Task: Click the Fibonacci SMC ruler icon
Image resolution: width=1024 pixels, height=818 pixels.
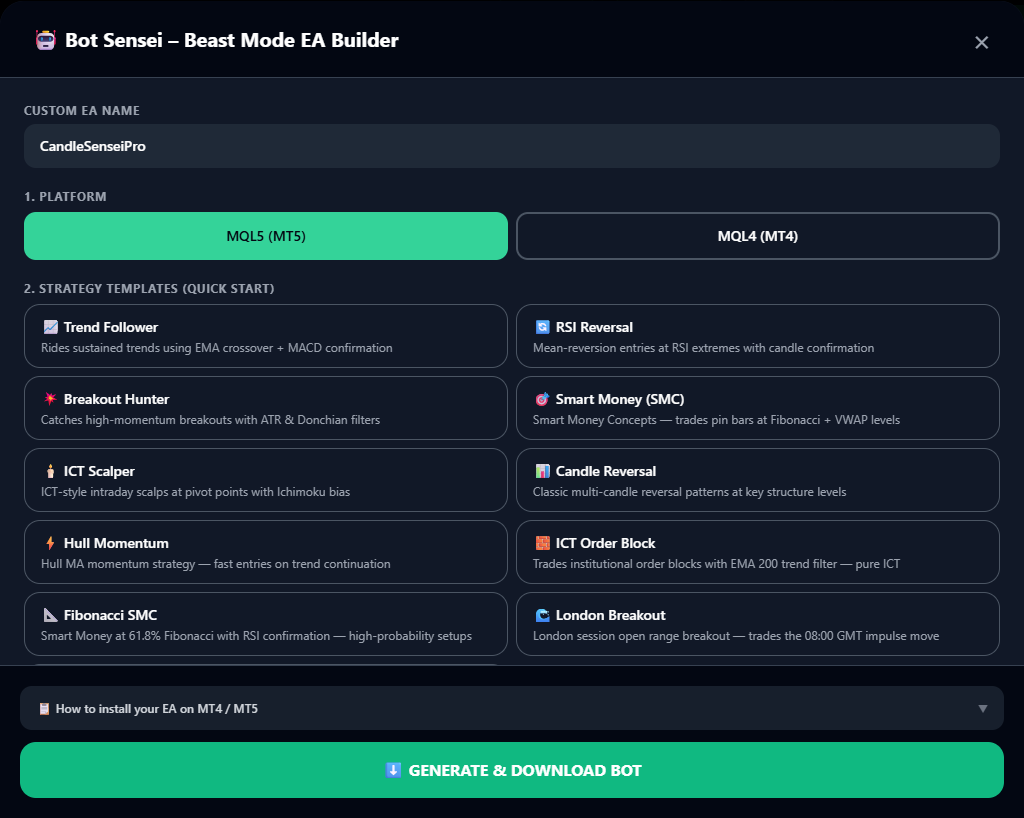Action: [x=50, y=615]
